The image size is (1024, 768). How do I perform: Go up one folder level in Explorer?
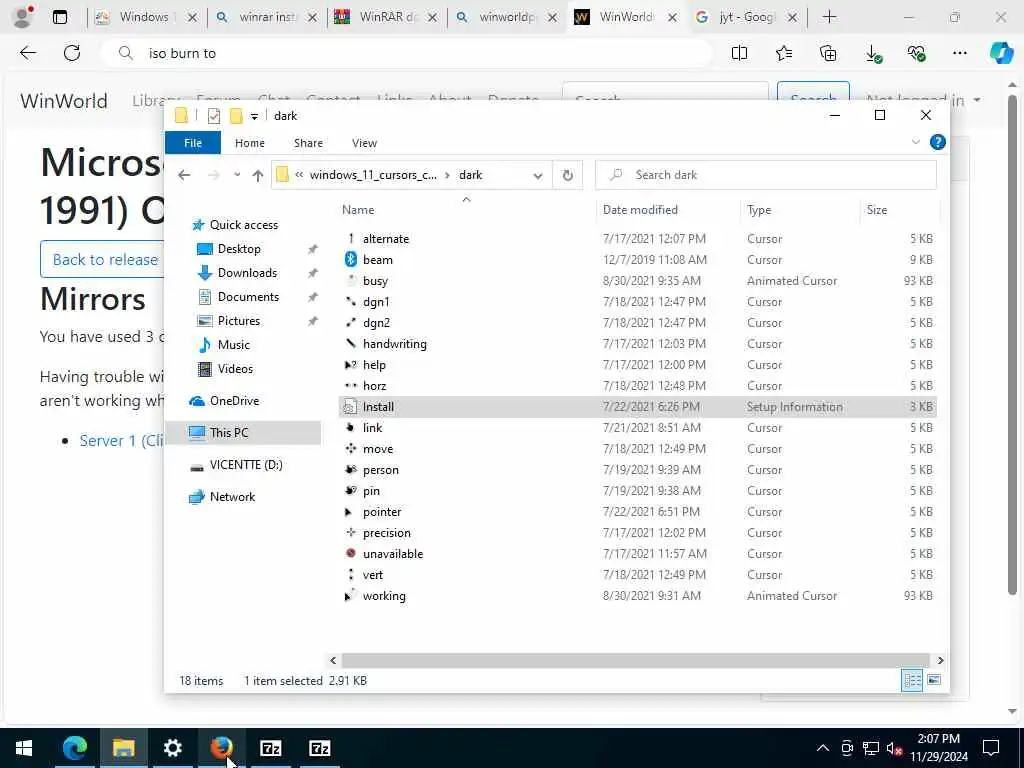coord(257,175)
